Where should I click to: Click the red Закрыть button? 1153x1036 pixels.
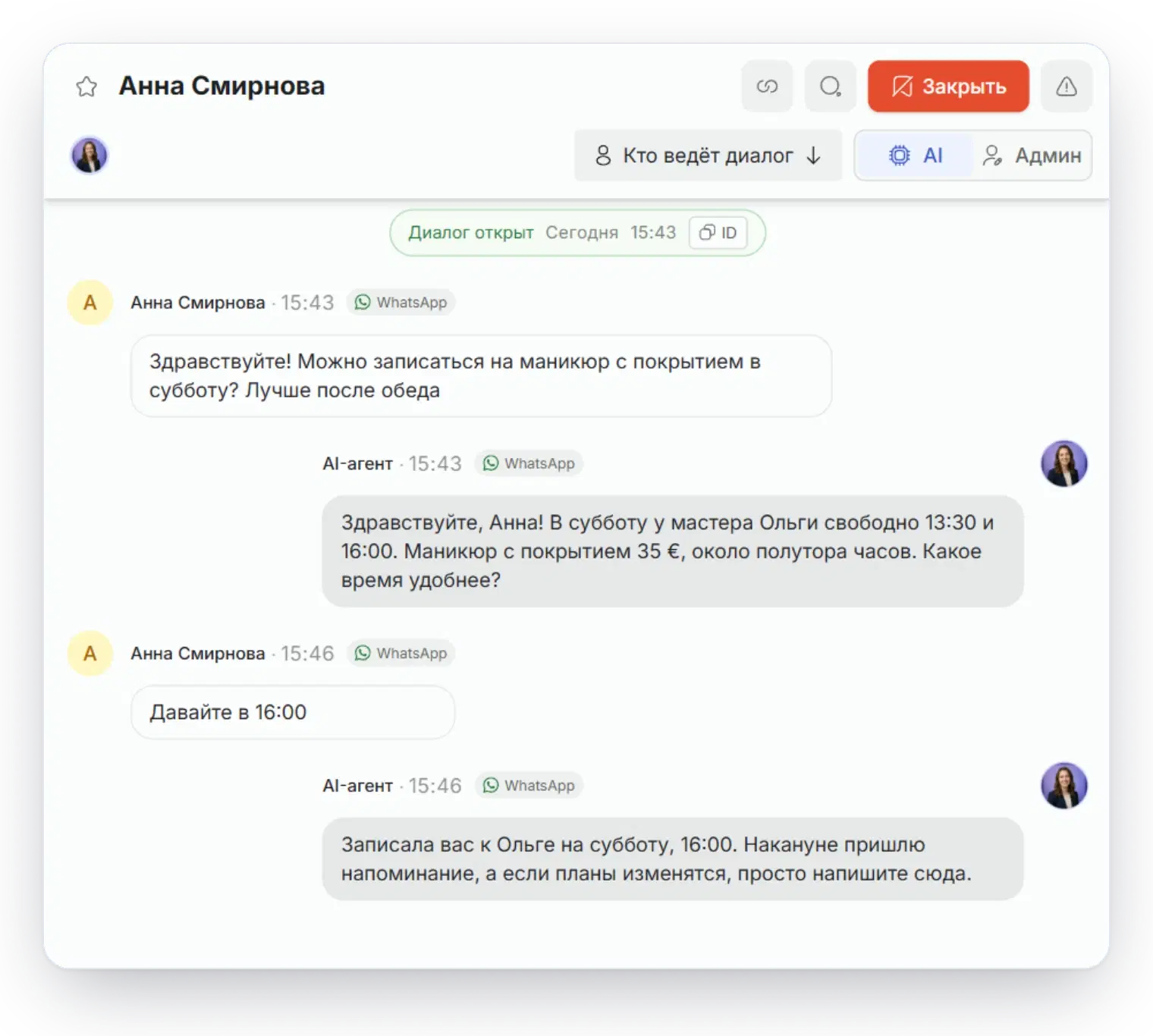coord(948,86)
